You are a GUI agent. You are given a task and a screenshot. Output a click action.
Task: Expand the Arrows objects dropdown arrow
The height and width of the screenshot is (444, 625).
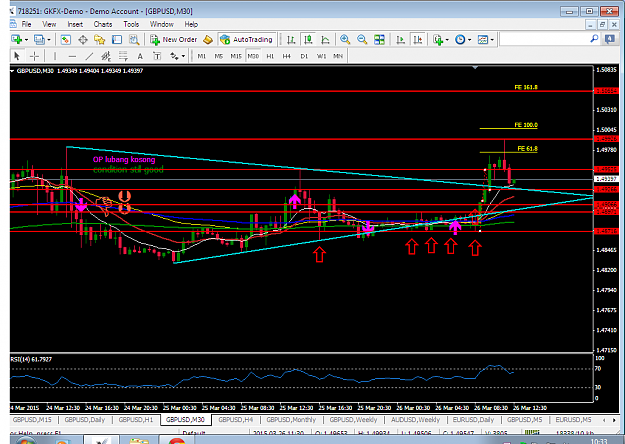tap(183, 57)
